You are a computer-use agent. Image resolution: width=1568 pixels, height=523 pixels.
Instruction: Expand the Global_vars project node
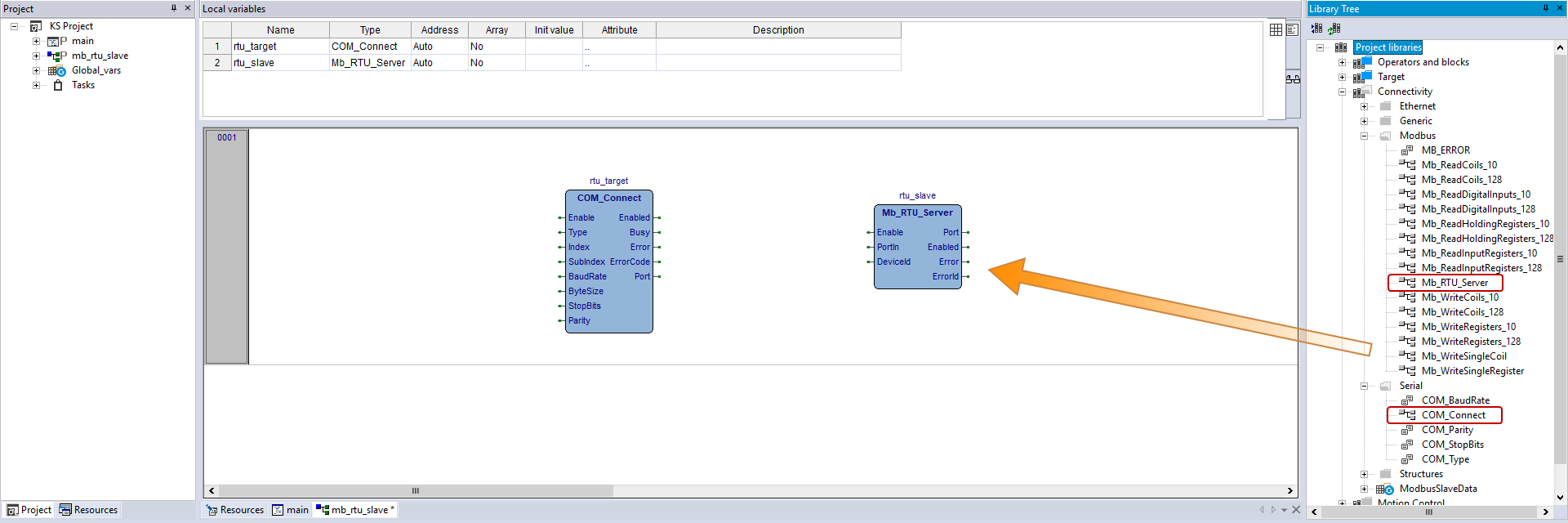(36, 70)
